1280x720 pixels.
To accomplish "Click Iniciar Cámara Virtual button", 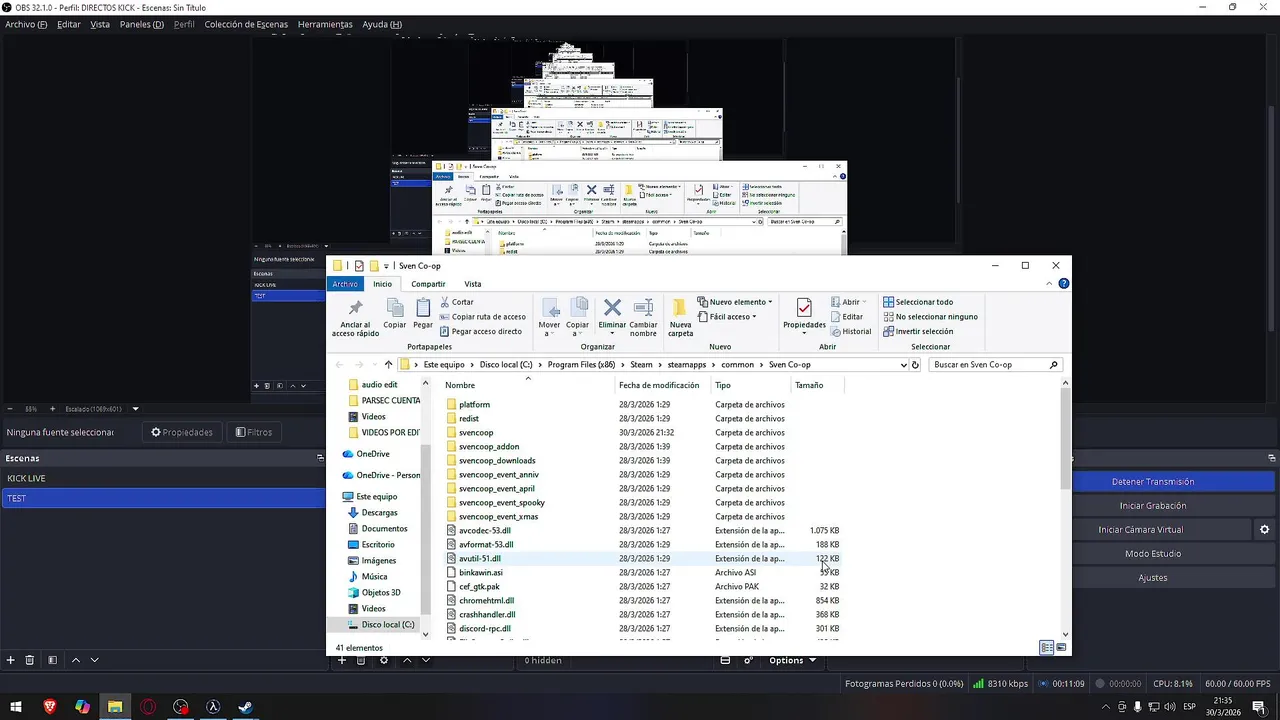I will pyautogui.click(x=1141, y=530).
